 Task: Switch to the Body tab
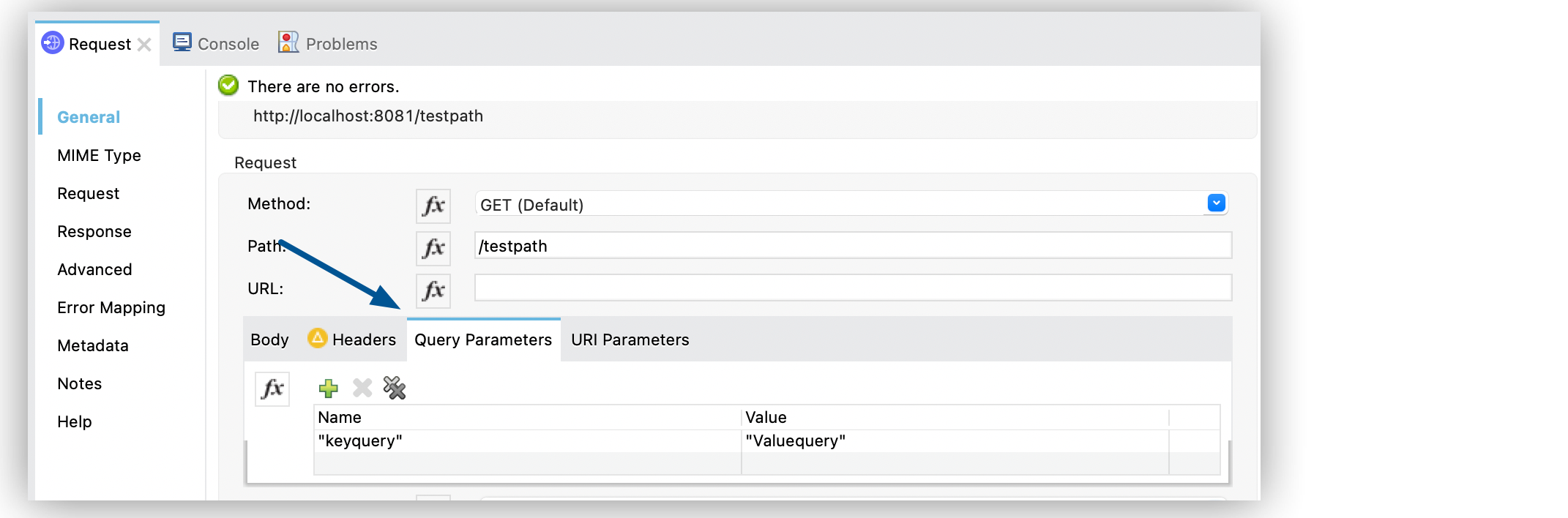tap(269, 339)
